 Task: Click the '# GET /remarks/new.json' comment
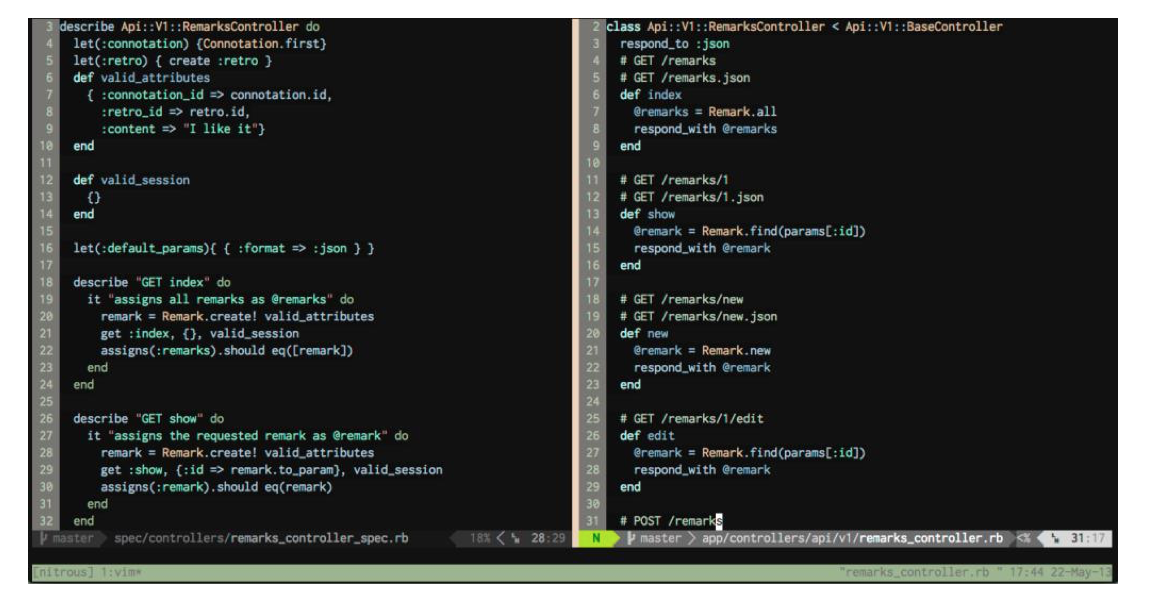coord(698,317)
